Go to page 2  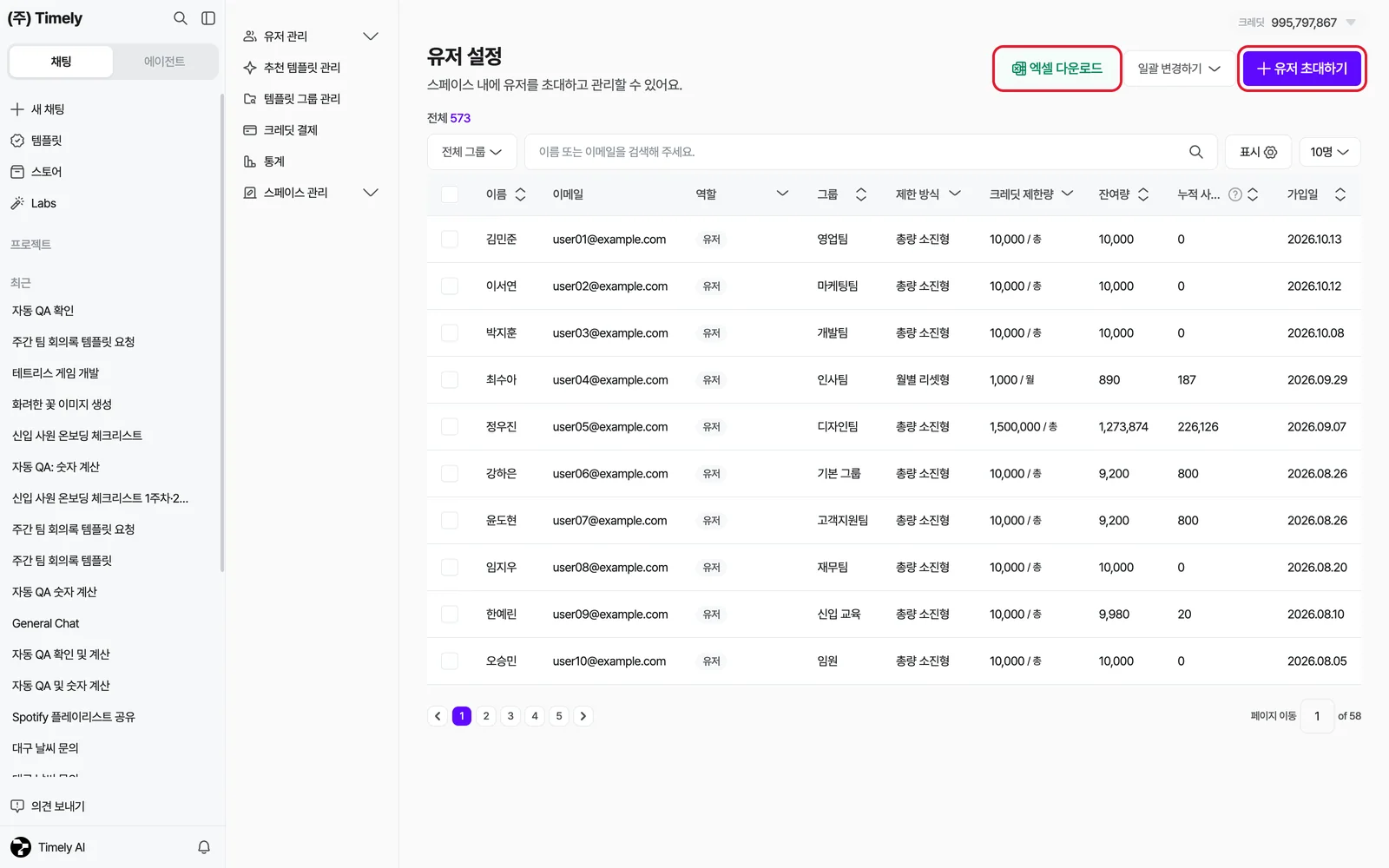pyautogui.click(x=486, y=716)
